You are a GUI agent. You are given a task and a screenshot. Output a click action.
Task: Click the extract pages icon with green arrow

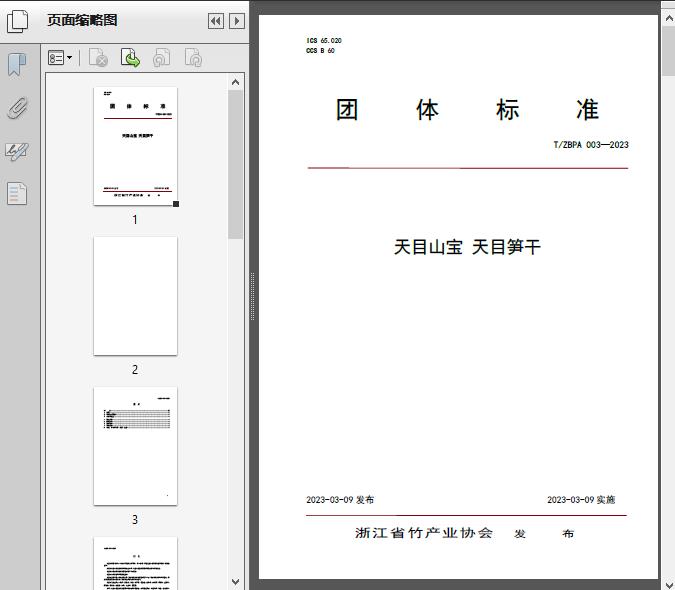point(130,59)
